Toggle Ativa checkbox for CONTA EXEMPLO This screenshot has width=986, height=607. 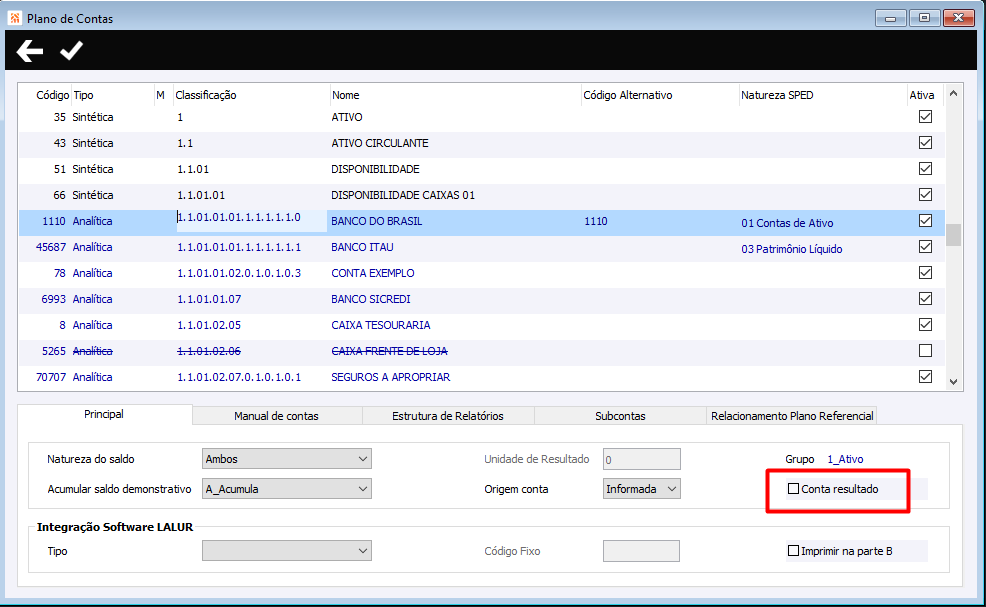[x=925, y=272]
